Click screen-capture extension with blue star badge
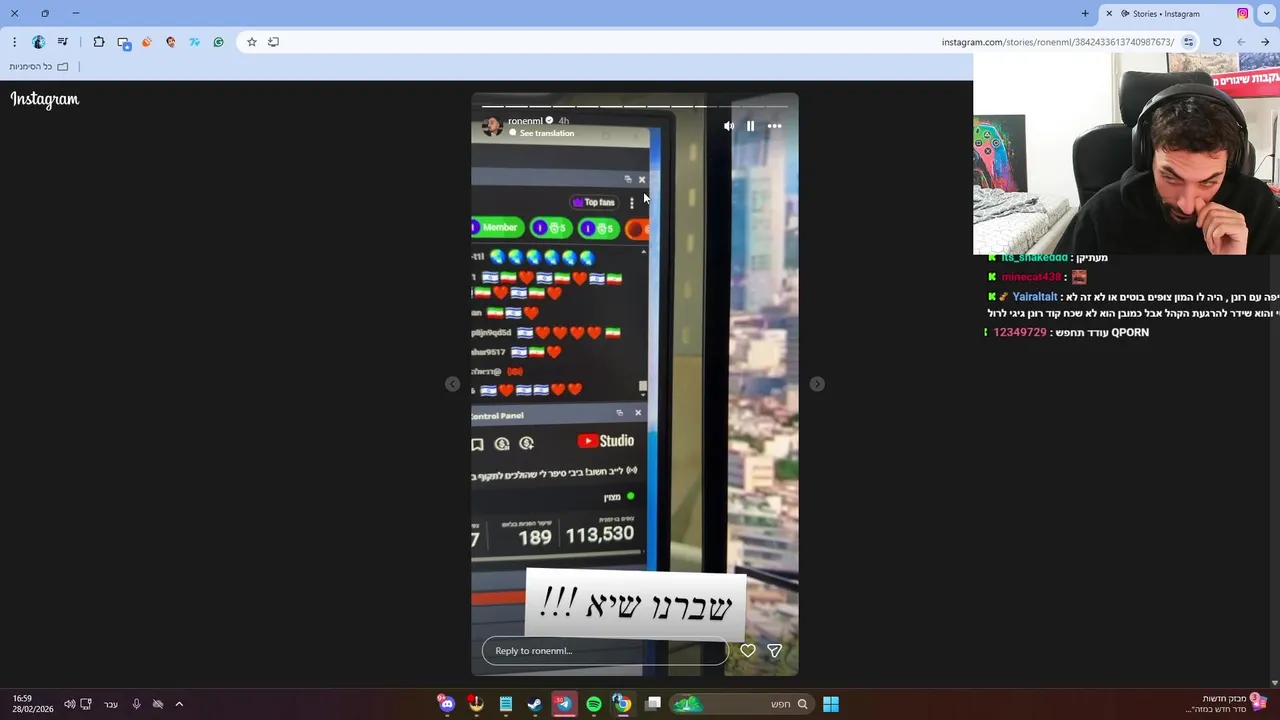The height and width of the screenshot is (720, 1280). [x=124, y=42]
